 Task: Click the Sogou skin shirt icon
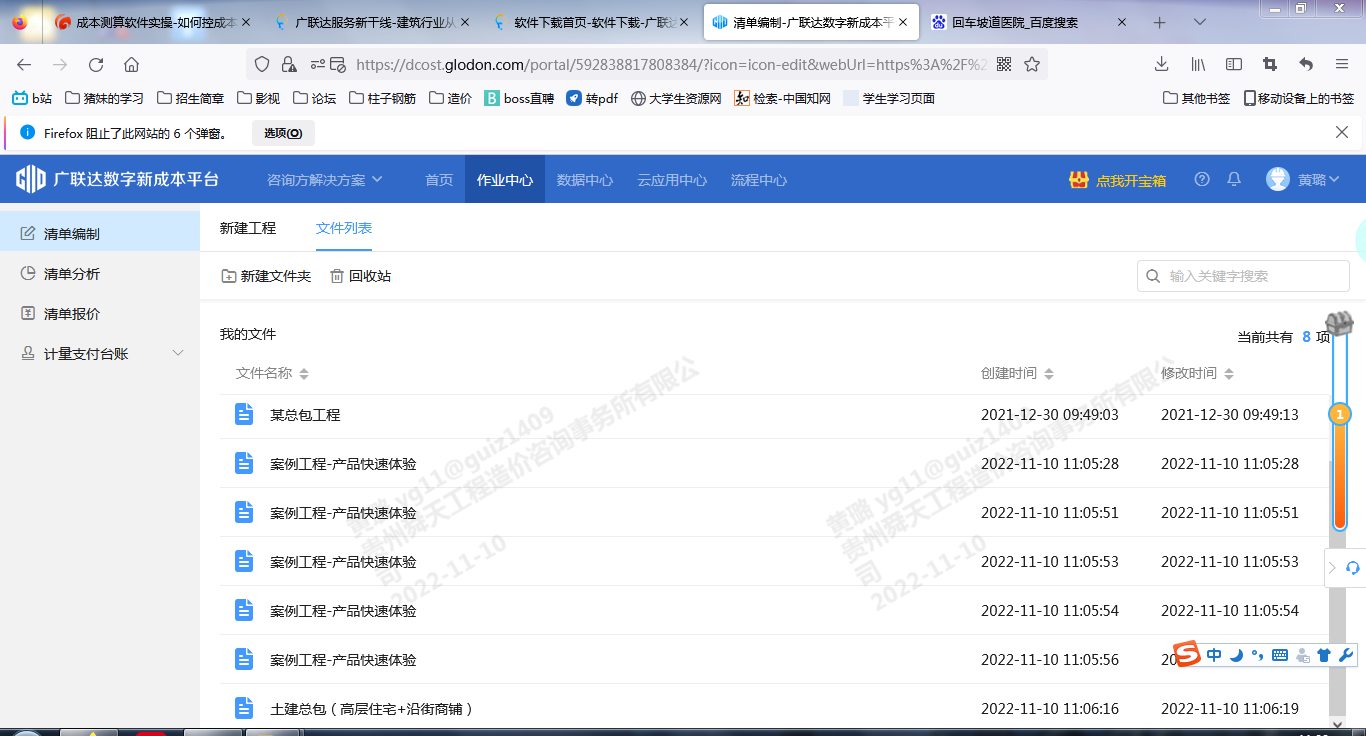[x=1324, y=655]
